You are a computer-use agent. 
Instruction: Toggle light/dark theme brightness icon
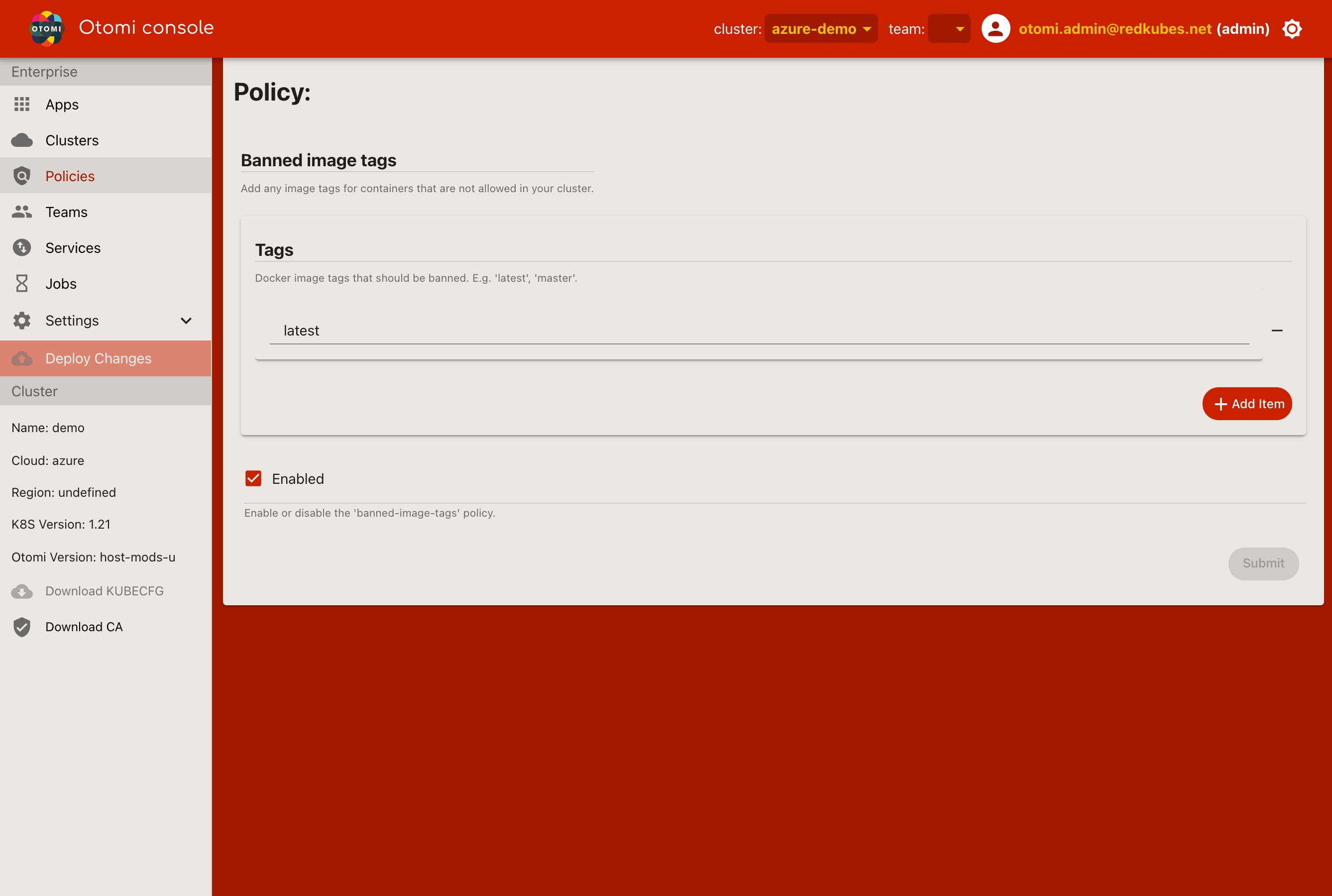pos(1291,28)
